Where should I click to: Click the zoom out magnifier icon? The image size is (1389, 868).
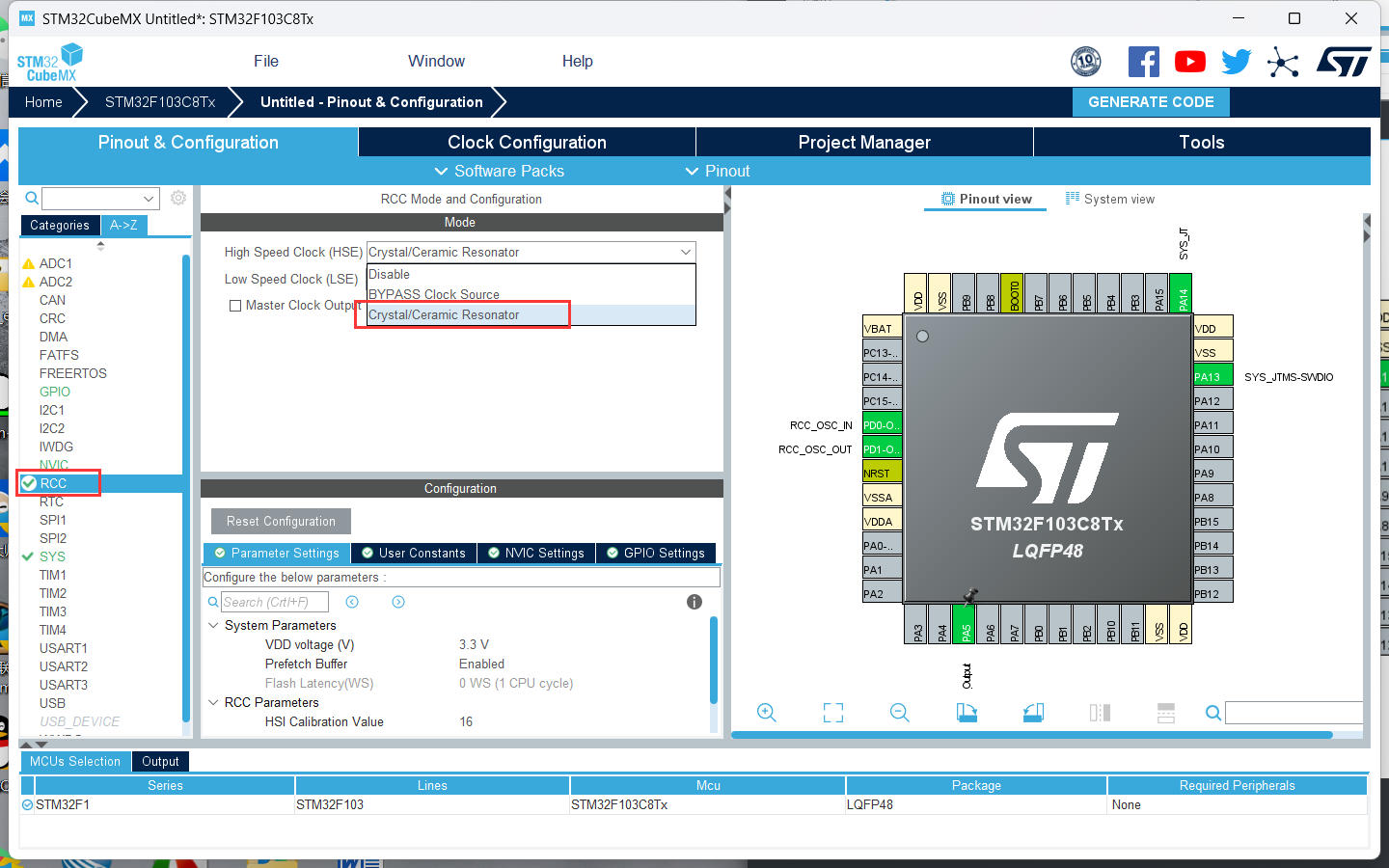[x=900, y=713]
